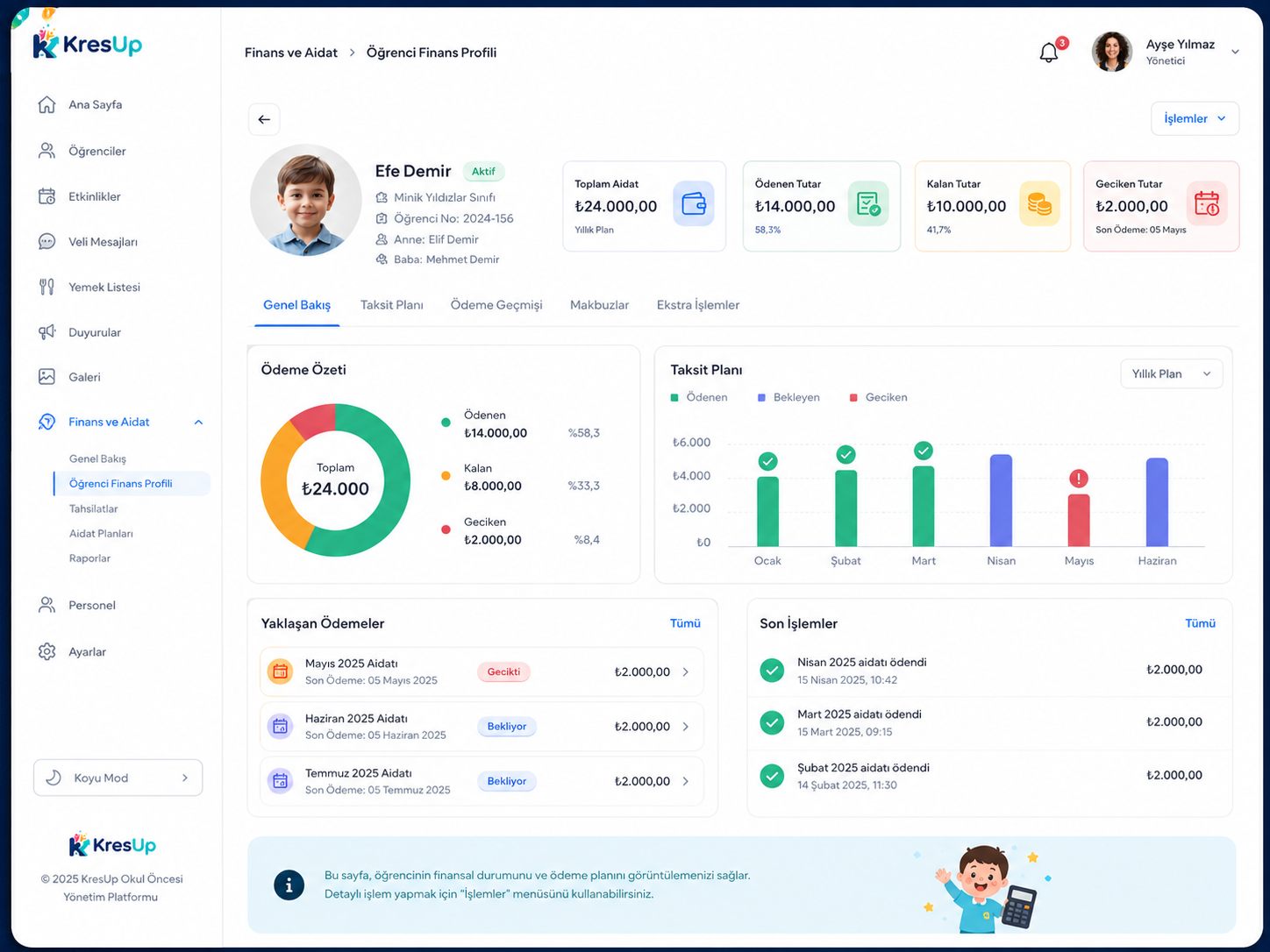This screenshot has height=952, width=1270.
Task: Click the Ayşe Yılmaz avatar picture
Action: (x=1112, y=52)
